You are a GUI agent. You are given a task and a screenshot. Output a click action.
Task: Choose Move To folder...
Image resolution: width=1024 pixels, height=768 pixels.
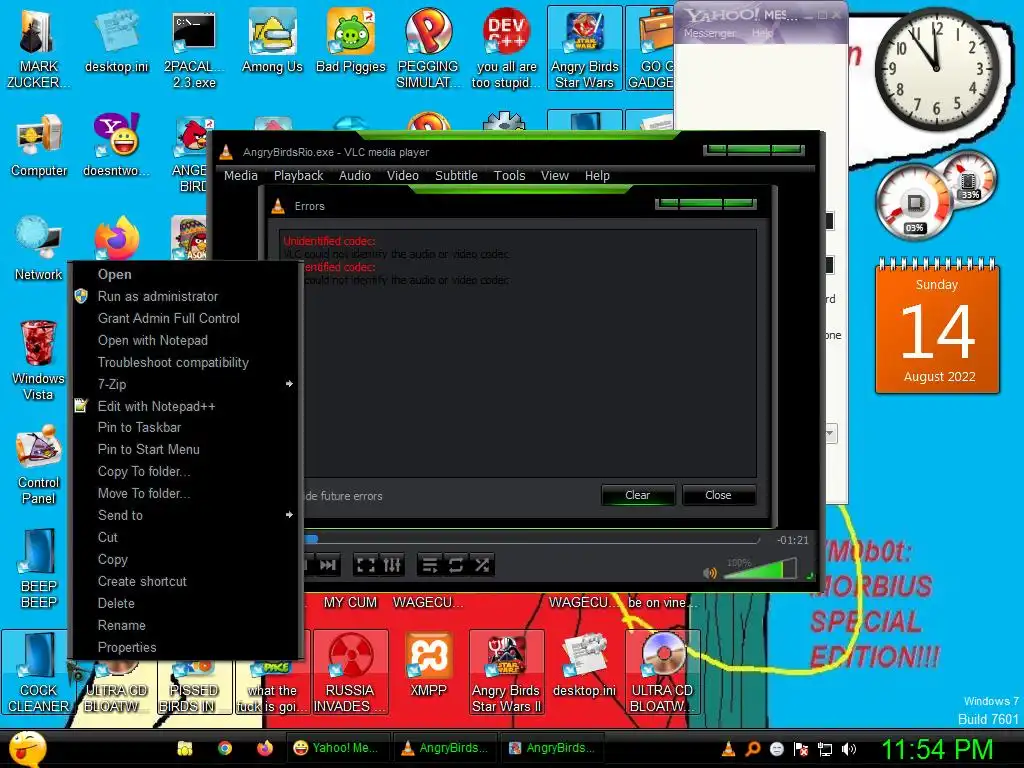185,493
